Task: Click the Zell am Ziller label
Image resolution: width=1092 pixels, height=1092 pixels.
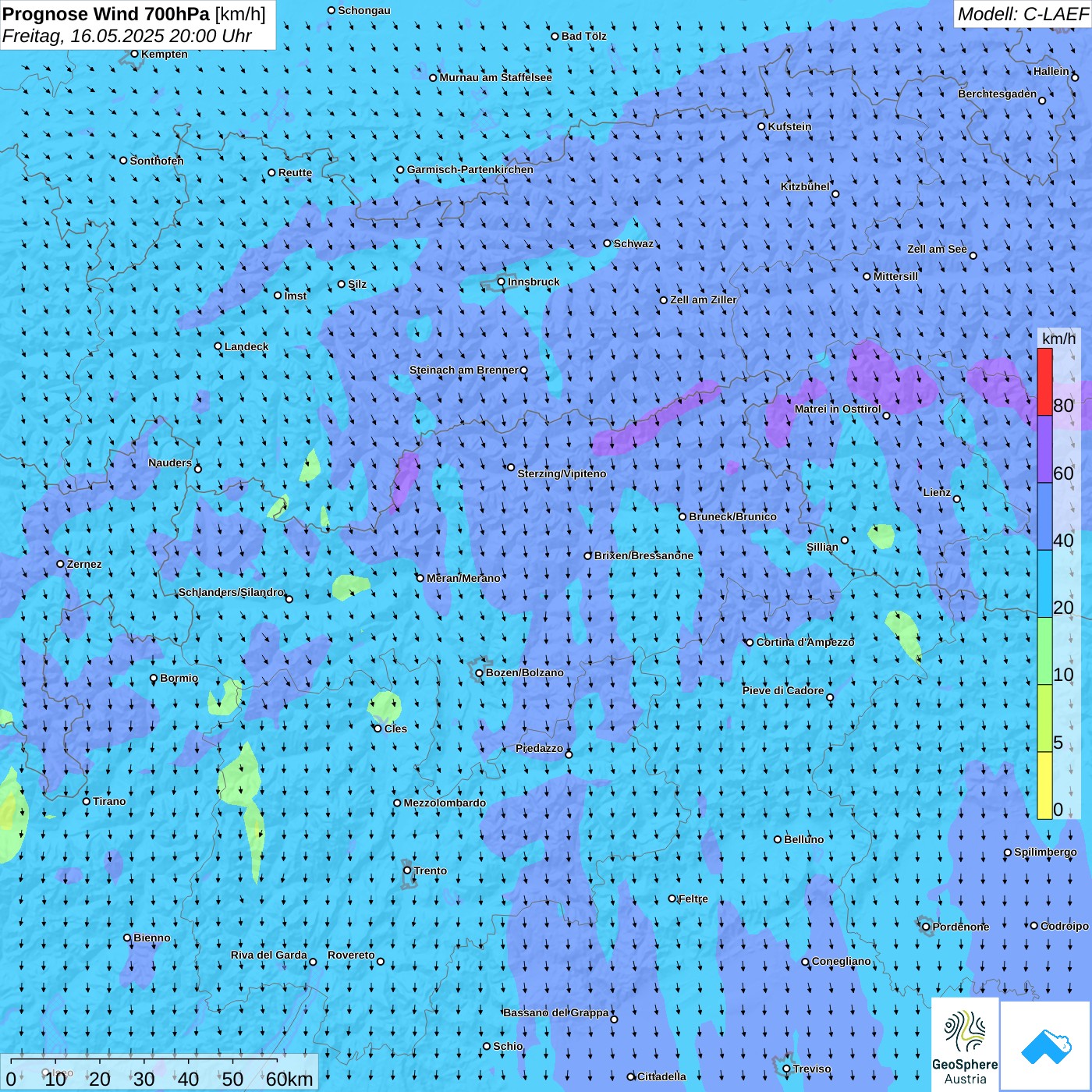Action: point(704,300)
